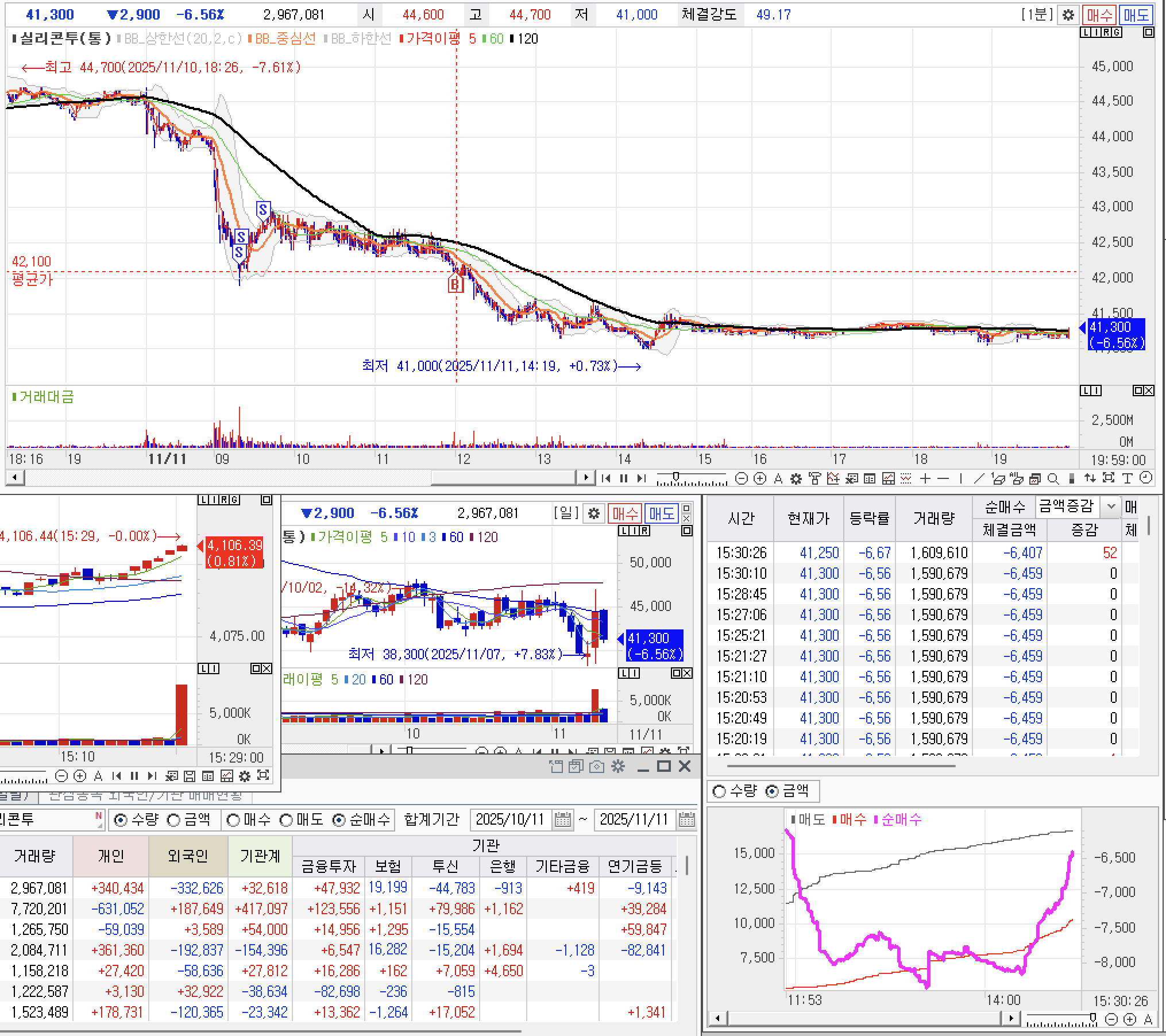Click the 기관계 column header

[260, 856]
